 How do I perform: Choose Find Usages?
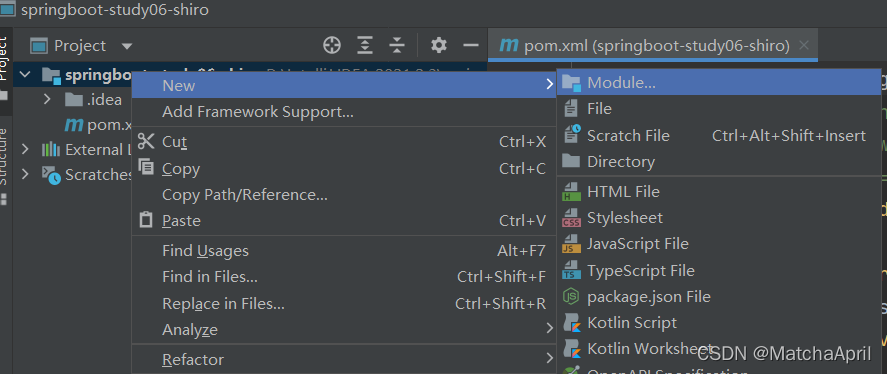pos(344,251)
